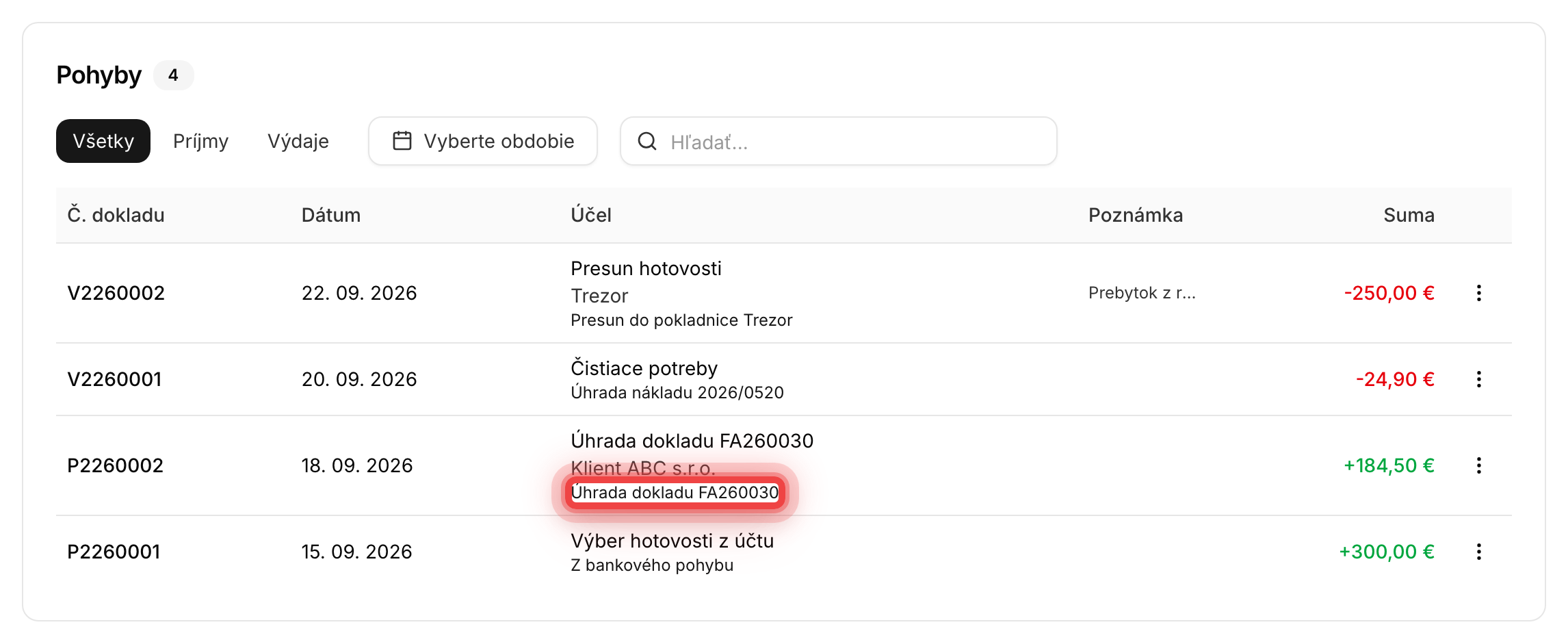
Task: Click the Čistiace potreby purpose text
Action: click(x=644, y=368)
